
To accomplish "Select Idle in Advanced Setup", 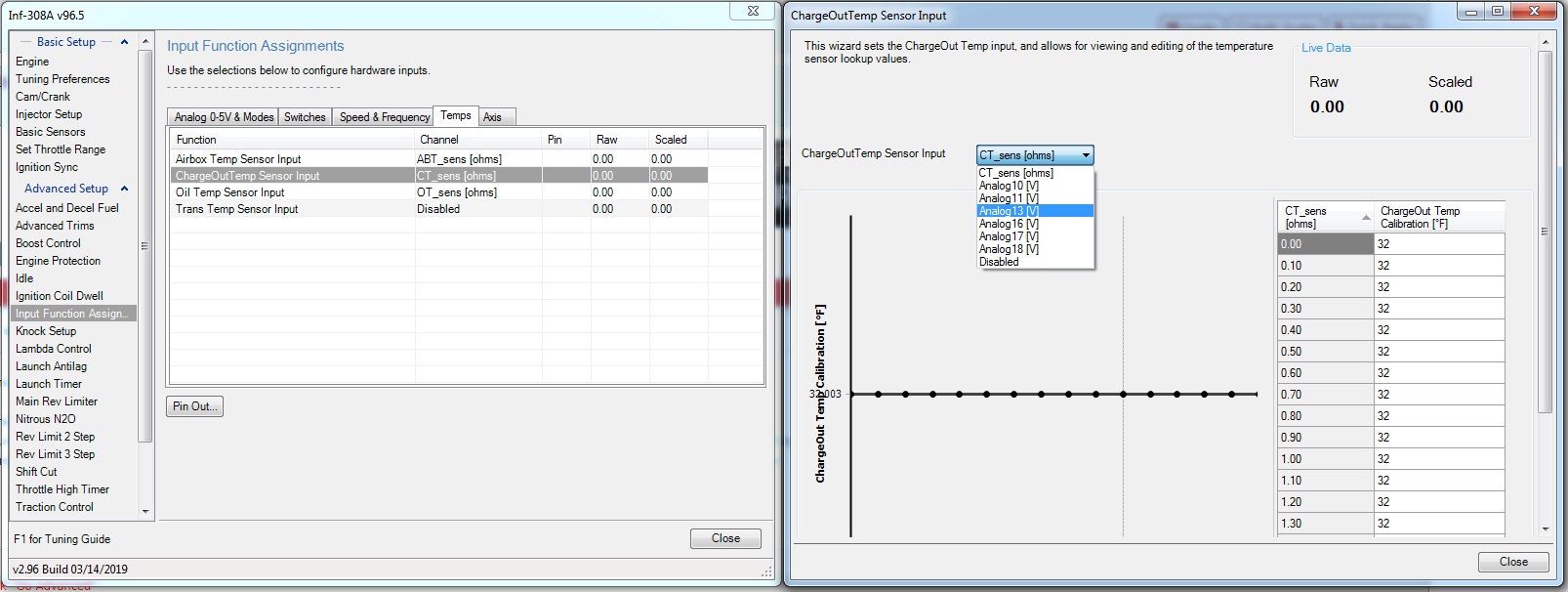I will [24, 278].
